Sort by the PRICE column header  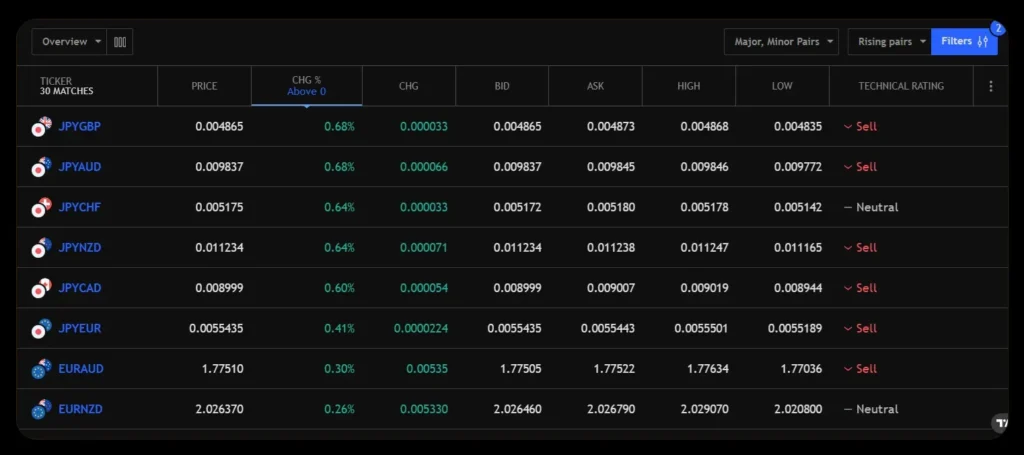(x=204, y=86)
